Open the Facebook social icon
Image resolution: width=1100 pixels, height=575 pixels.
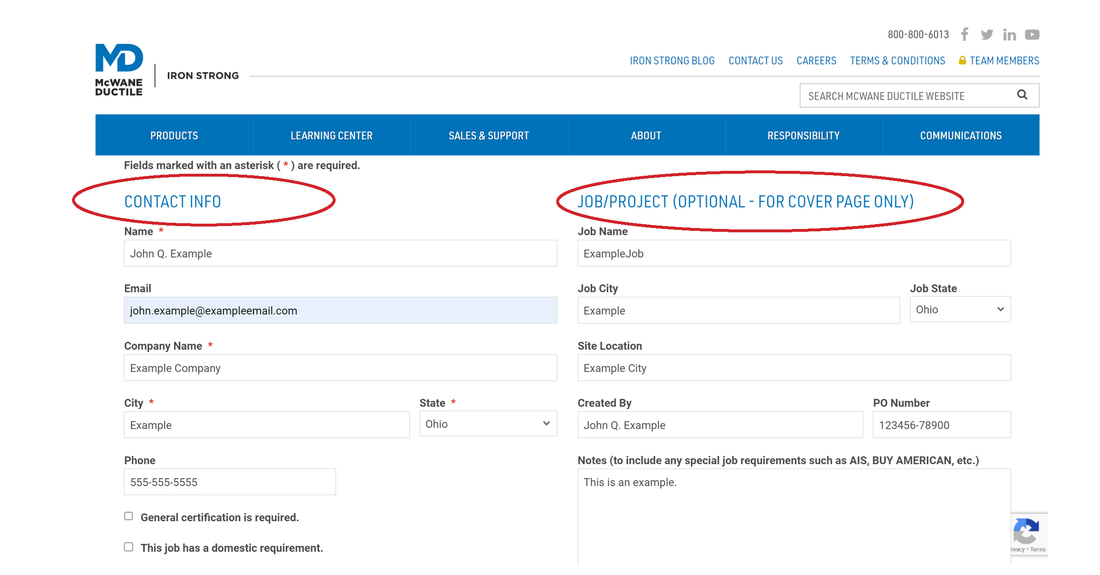point(964,34)
